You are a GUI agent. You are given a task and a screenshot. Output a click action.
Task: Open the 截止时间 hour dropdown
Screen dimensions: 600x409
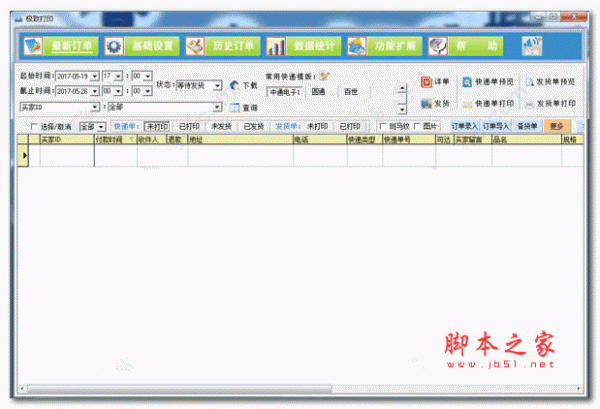tap(119, 91)
